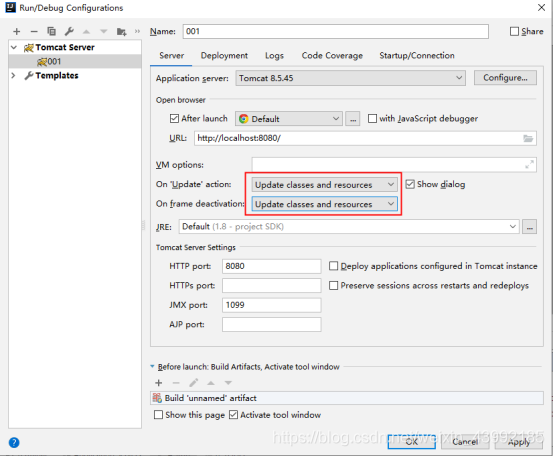Click the JMX port field
Screen dimensions: 554x456
272,305
